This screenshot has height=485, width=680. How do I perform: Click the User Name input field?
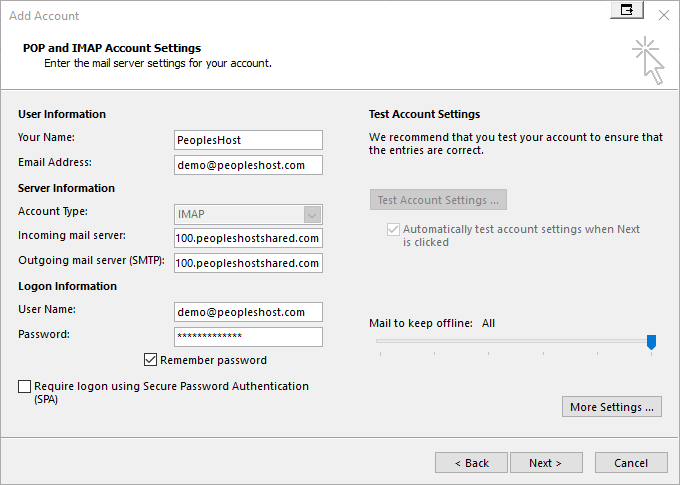click(x=248, y=312)
